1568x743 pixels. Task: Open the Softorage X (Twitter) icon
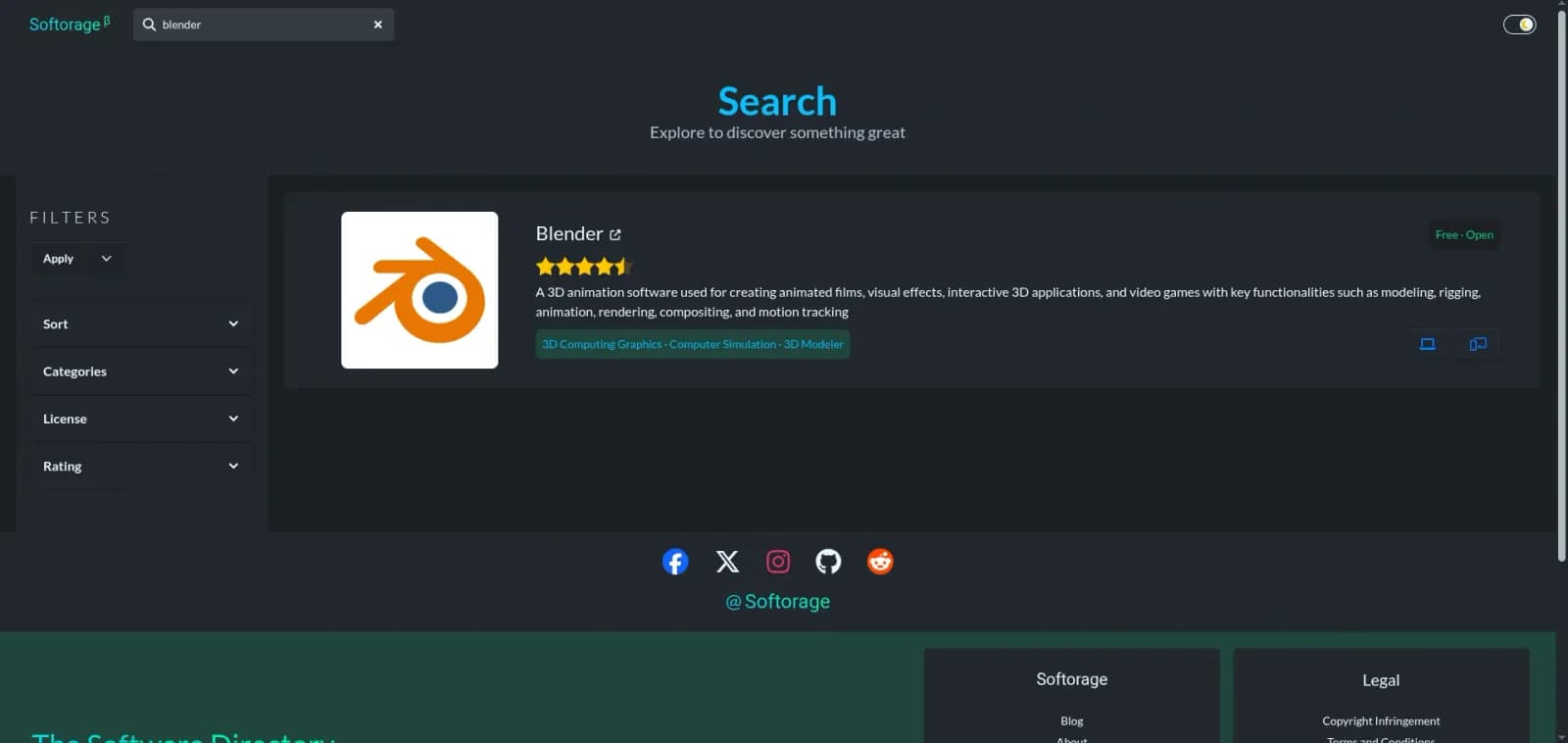pyautogui.click(x=727, y=562)
